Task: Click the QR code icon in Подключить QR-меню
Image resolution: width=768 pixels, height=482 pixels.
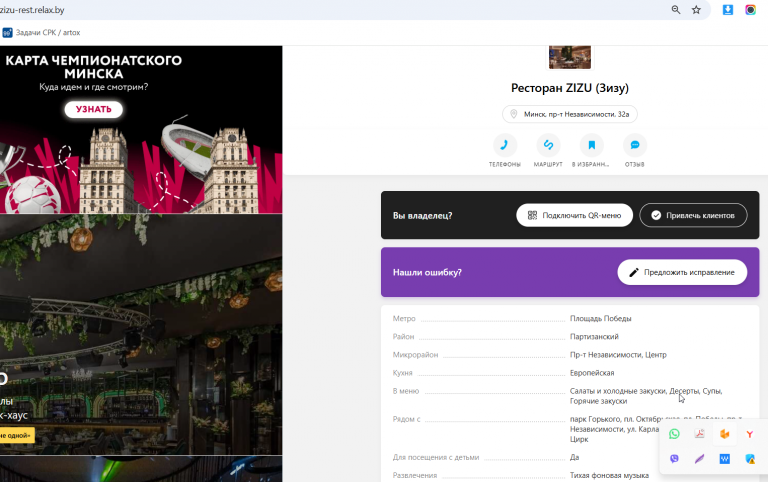Action: (532, 215)
